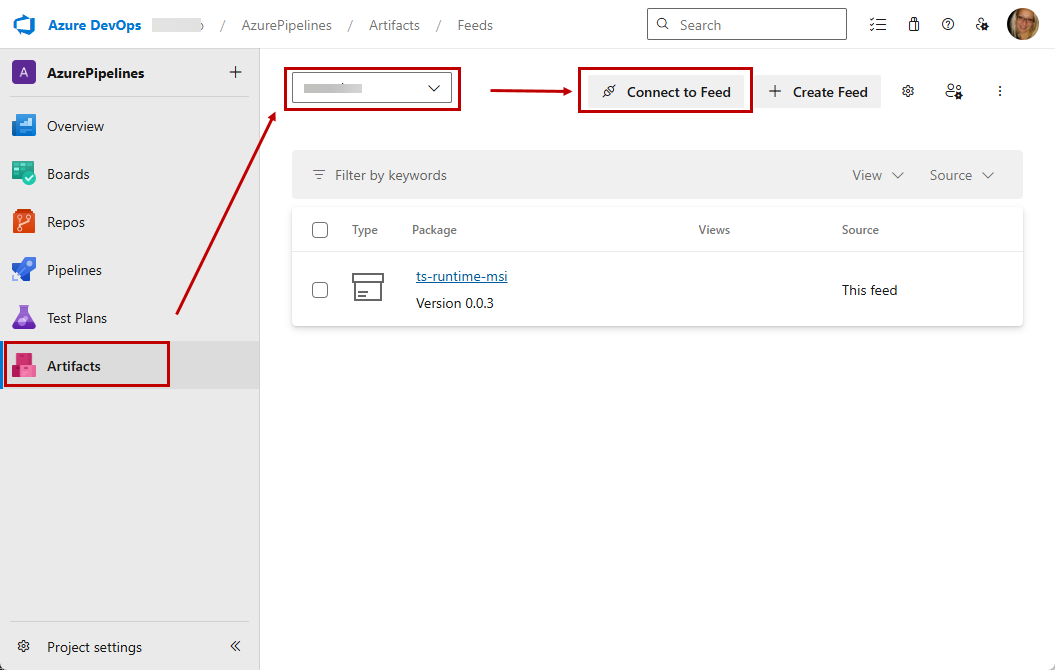
Task: Open Feeds breadcrumb
Action: click(x=475, y=25)
